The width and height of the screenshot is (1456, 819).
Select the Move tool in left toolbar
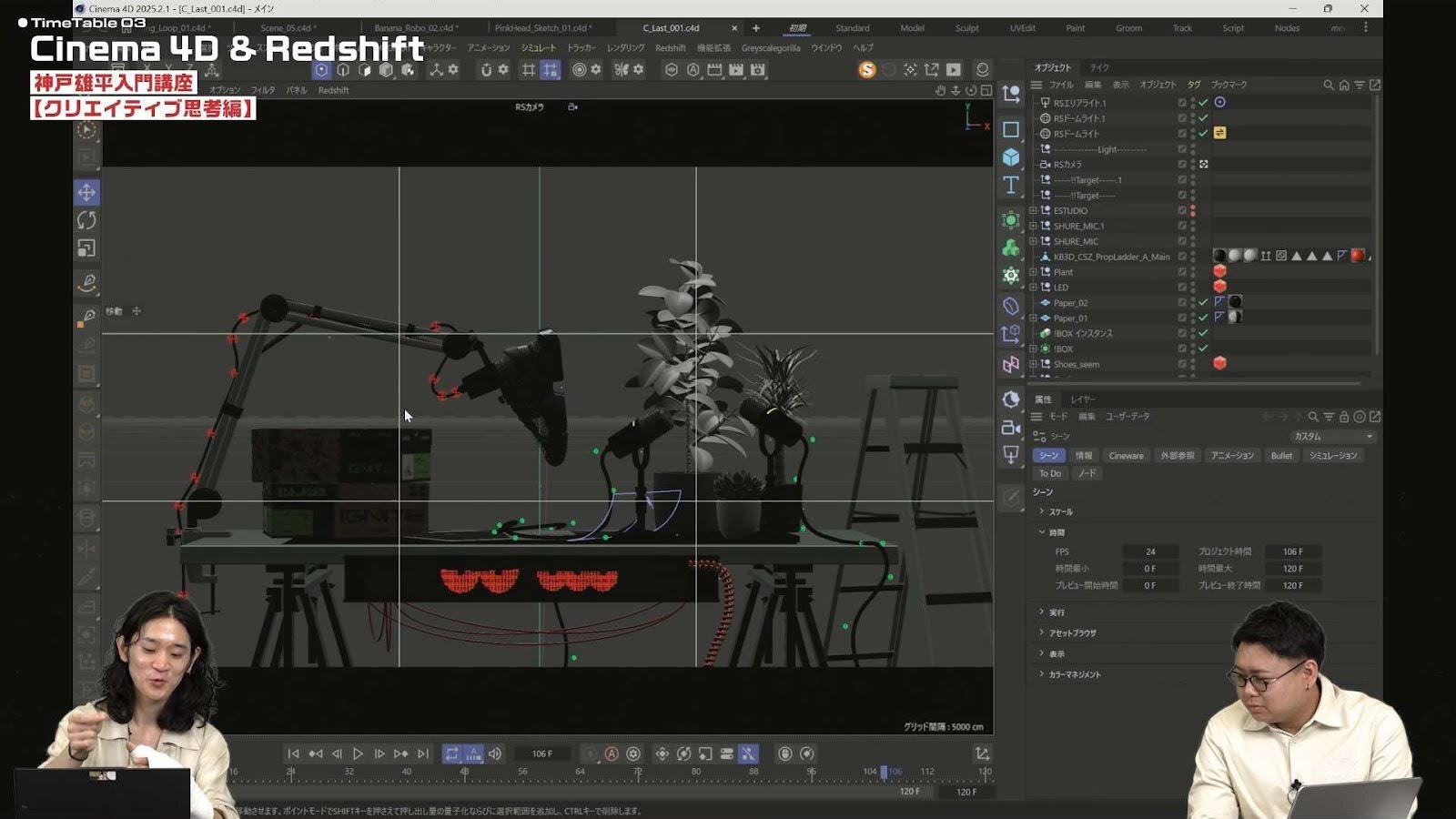coord(86,192)
